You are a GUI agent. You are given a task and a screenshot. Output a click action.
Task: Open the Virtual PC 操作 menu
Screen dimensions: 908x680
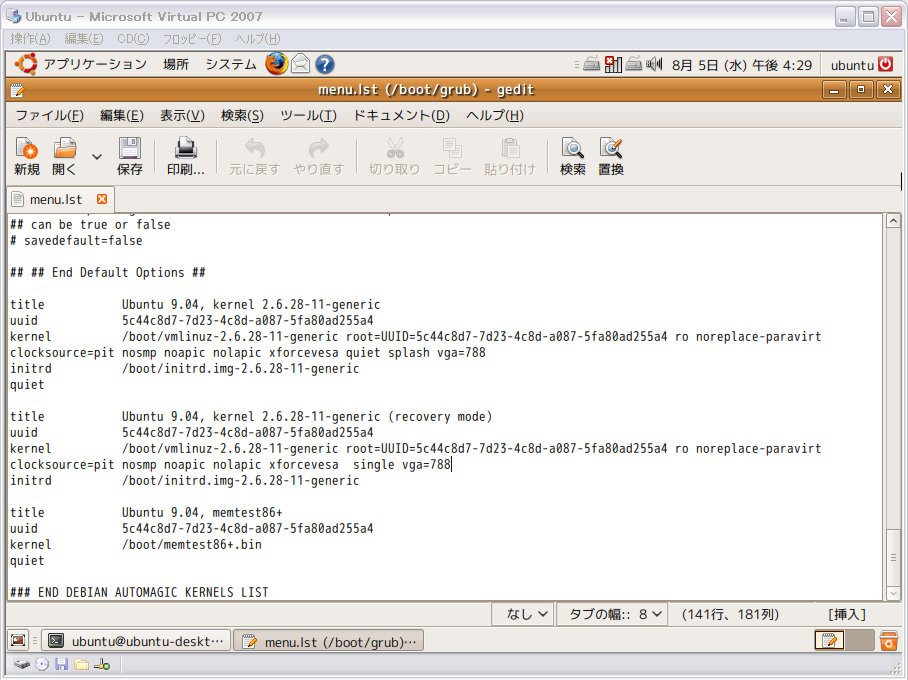(30, 38)
